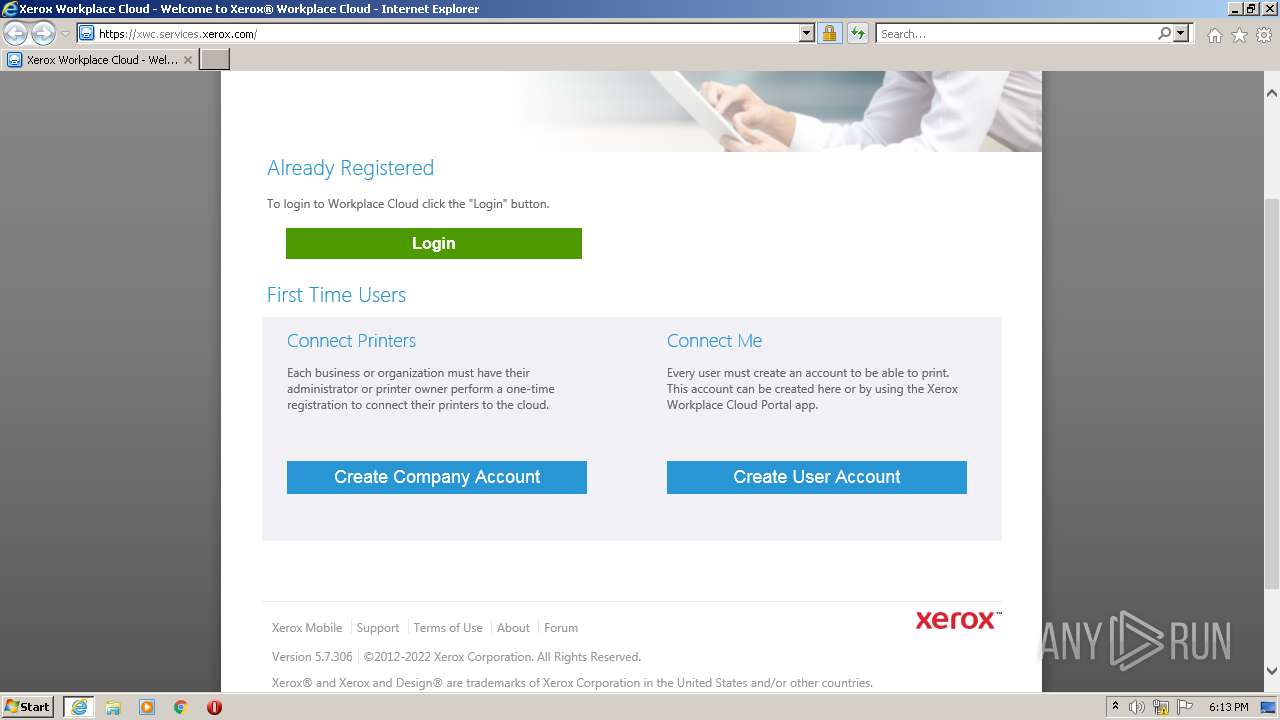Expand the address bar autocomplete dropdown

tap(807, 33)
